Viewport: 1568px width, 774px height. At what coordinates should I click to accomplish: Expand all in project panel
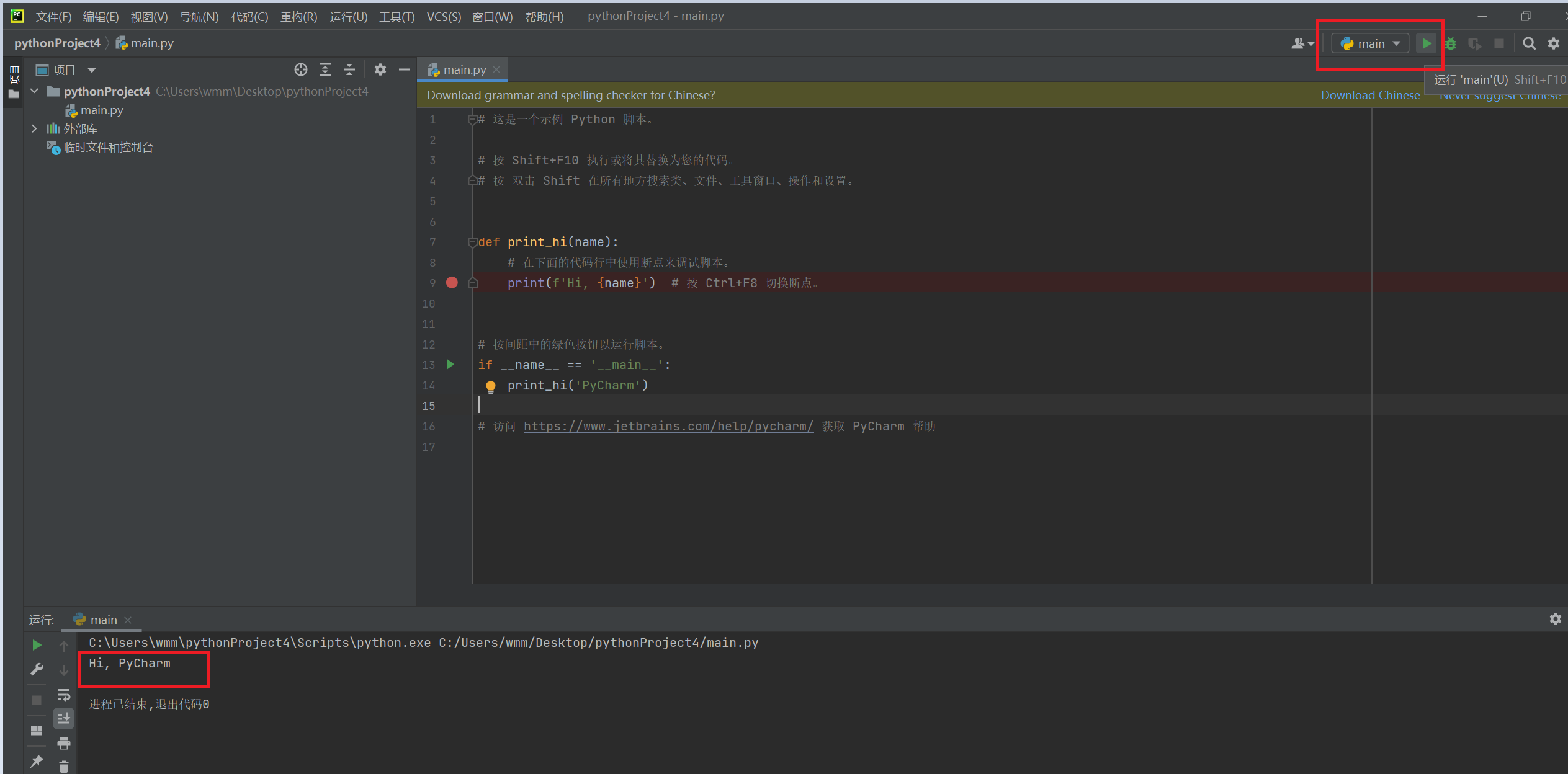point(325,69)
